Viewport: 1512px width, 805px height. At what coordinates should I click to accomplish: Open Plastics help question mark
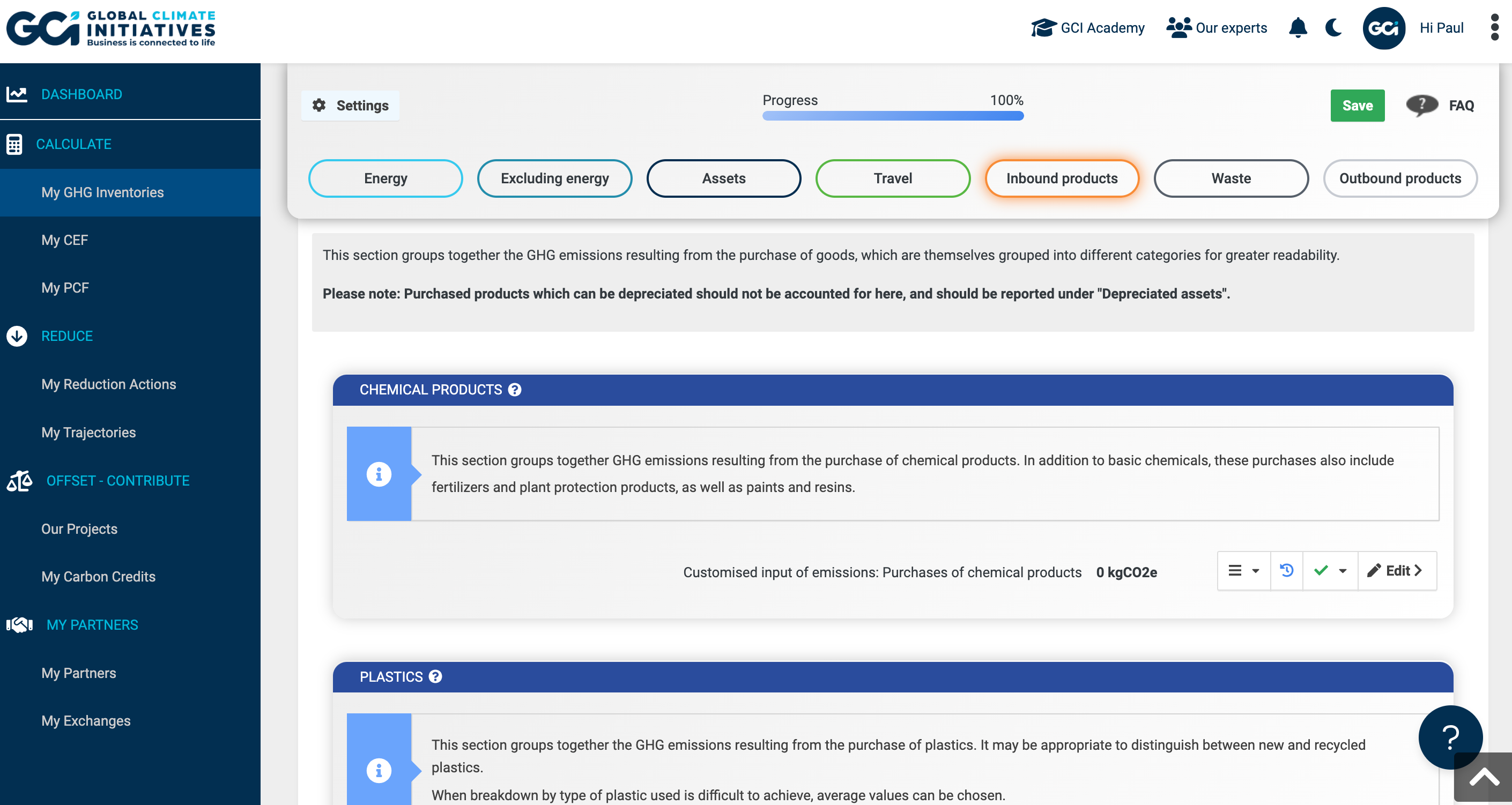(435, 676)
